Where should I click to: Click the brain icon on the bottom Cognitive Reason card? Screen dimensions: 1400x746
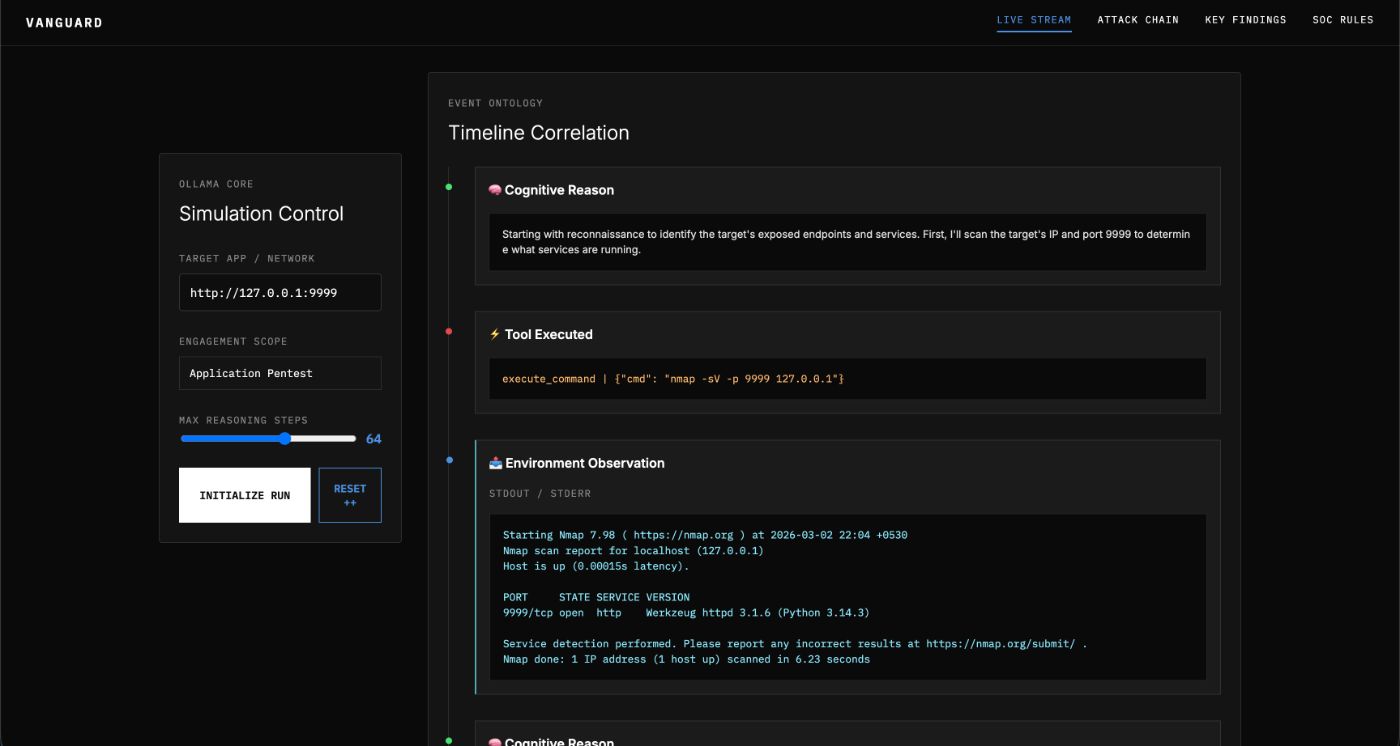pyautogui.click(x=495, y=742)
